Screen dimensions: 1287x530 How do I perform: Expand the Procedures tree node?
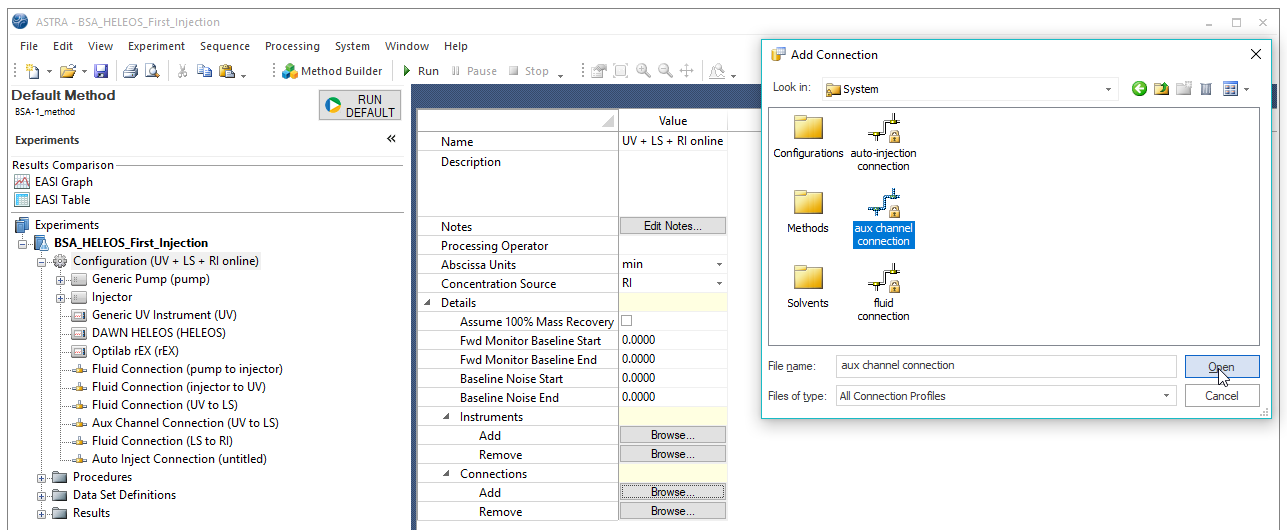click(43, 477)
